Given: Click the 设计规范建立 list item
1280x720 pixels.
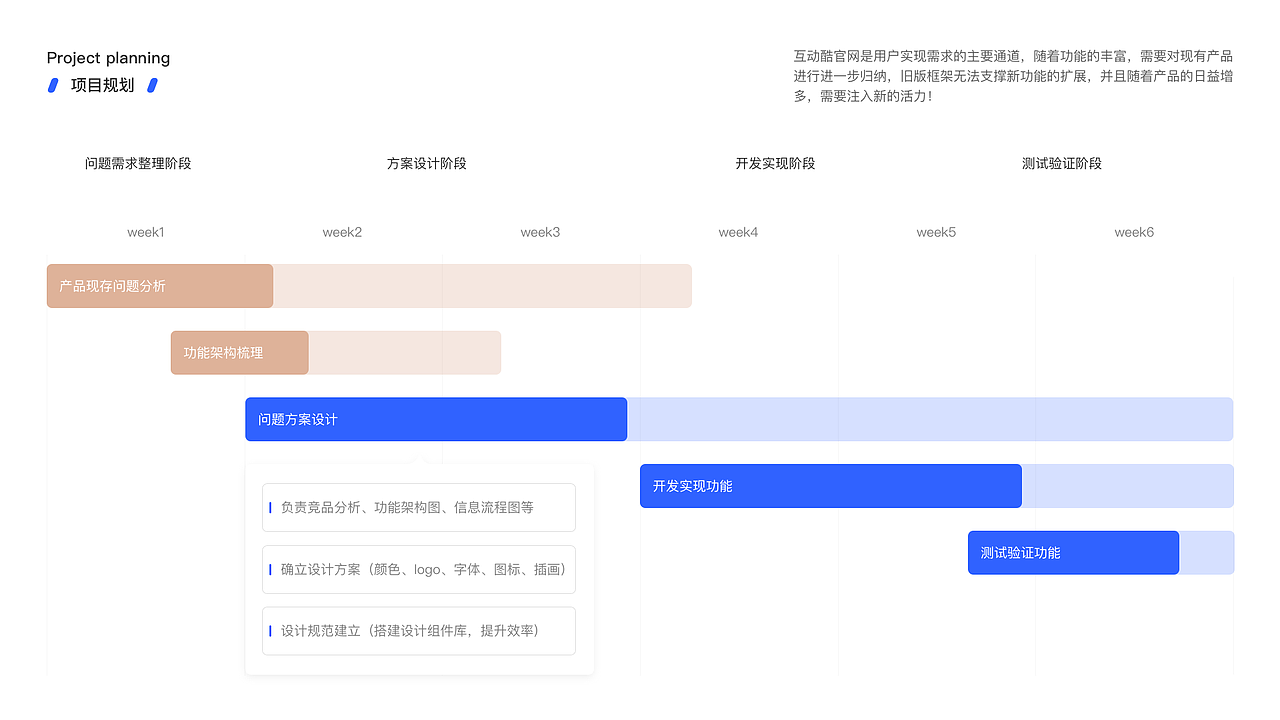Looking at the screenshot, I should click(x=419, y=631).
